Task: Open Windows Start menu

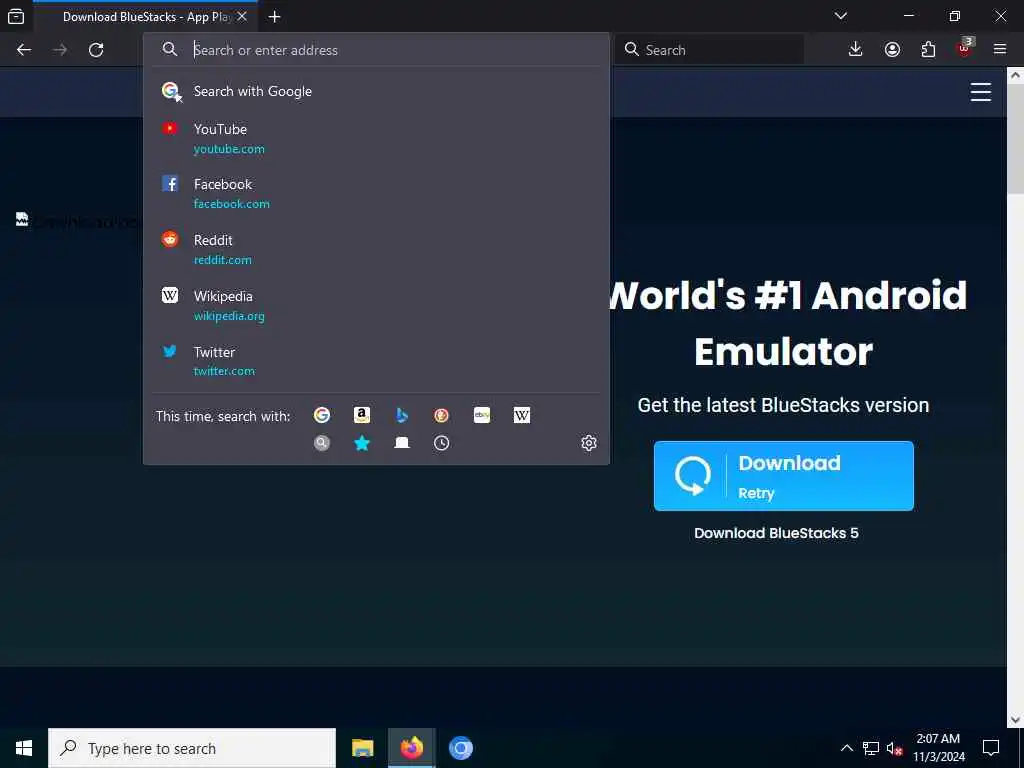Action: 24,748
